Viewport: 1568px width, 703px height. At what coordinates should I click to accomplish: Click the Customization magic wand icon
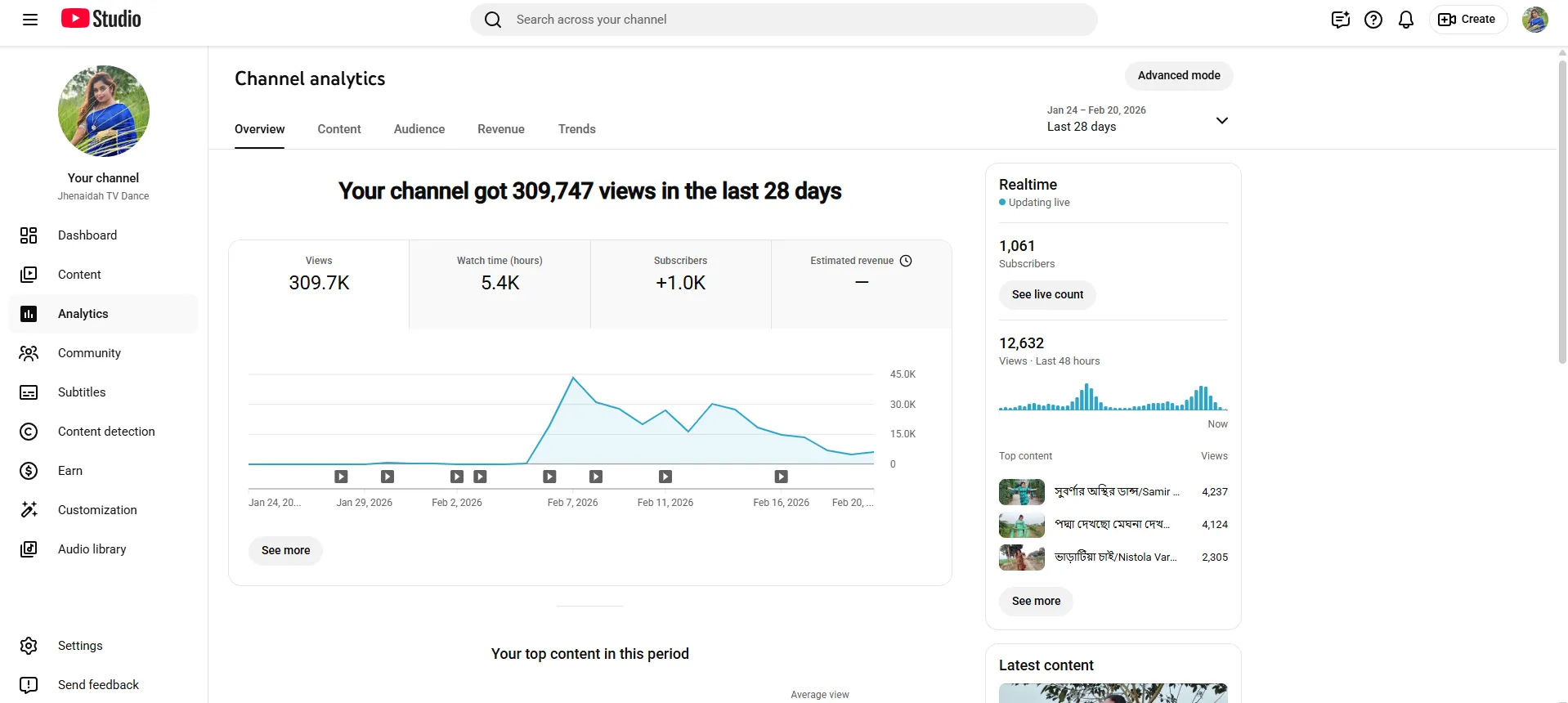29,510
